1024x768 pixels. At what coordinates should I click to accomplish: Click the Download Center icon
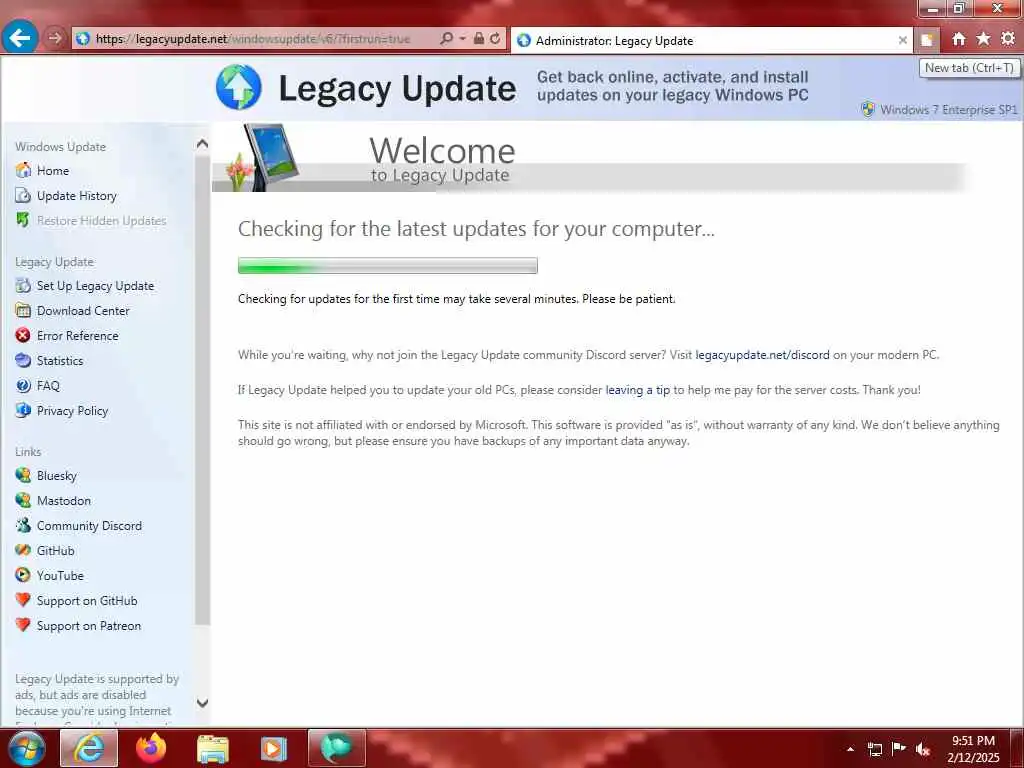tap(23, 310)
